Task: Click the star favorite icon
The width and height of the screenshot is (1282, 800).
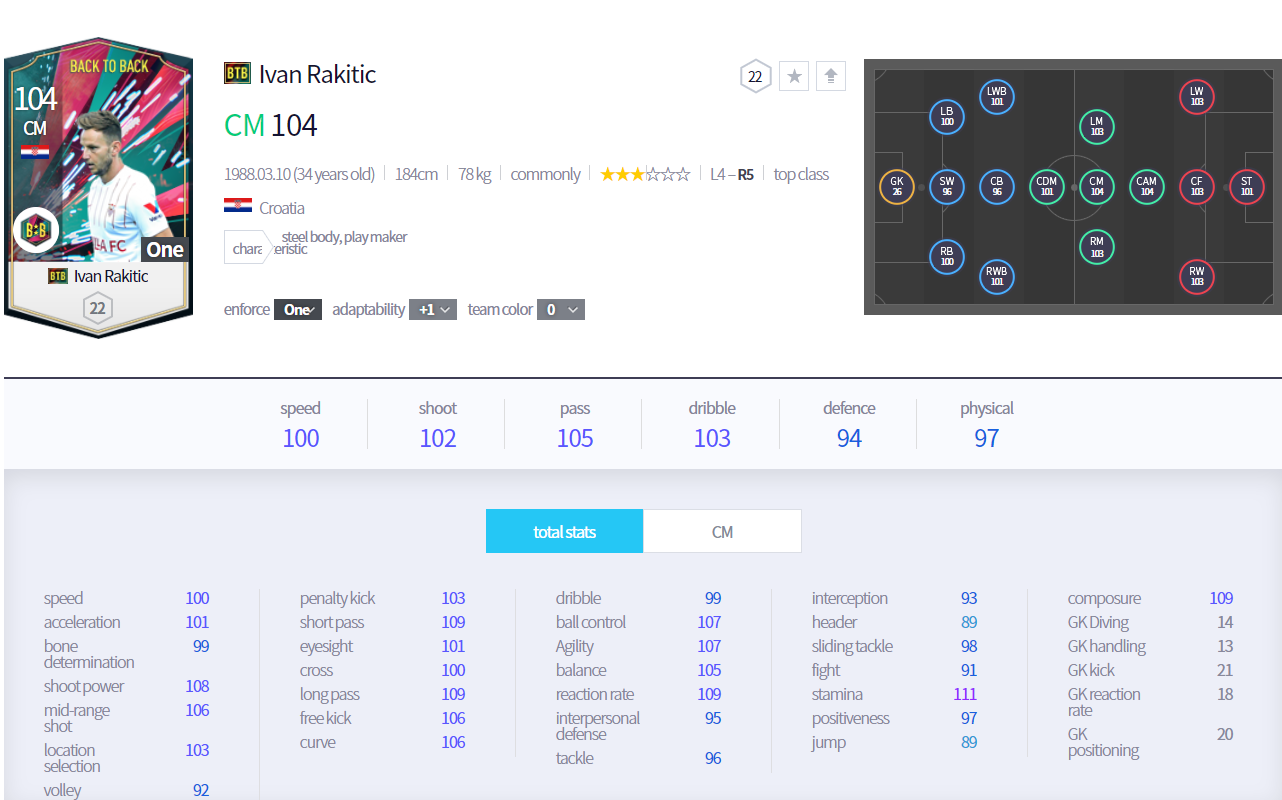Action: 794,76
